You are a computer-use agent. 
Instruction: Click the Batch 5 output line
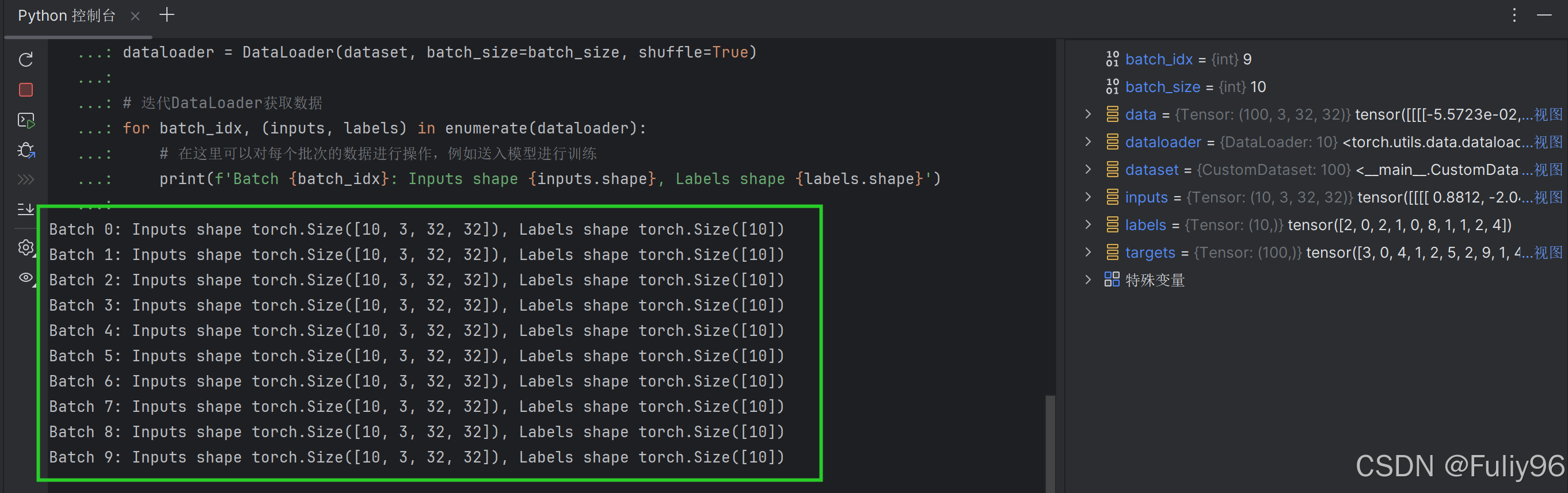(416, 356)
